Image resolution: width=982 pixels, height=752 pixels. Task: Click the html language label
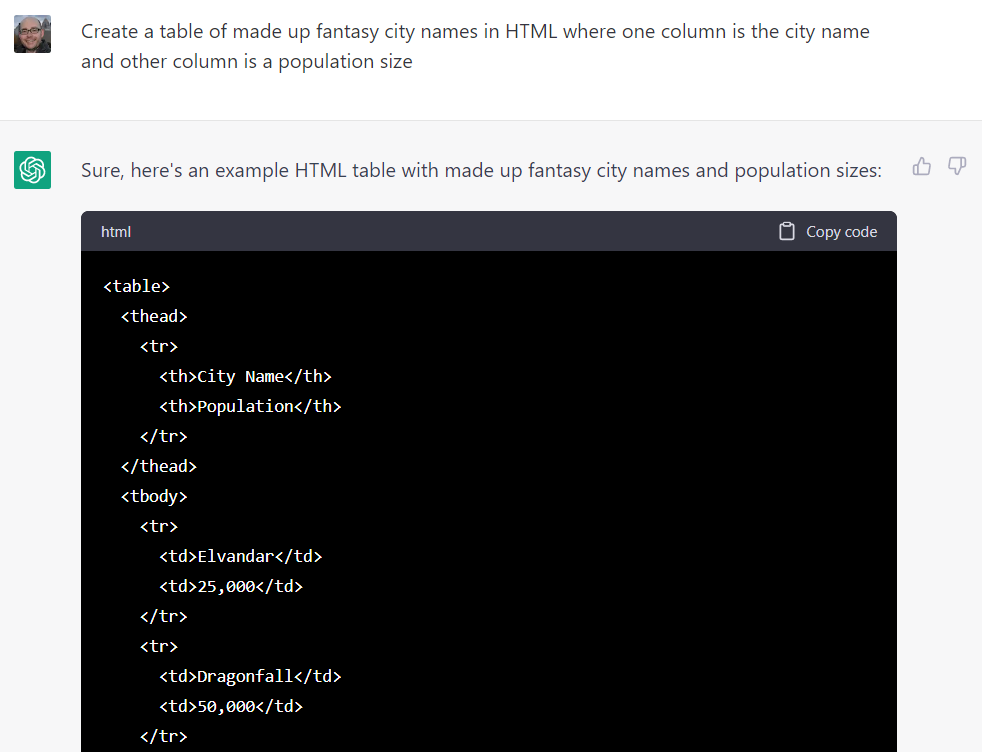pyautogui.click(x=116, y=232)
